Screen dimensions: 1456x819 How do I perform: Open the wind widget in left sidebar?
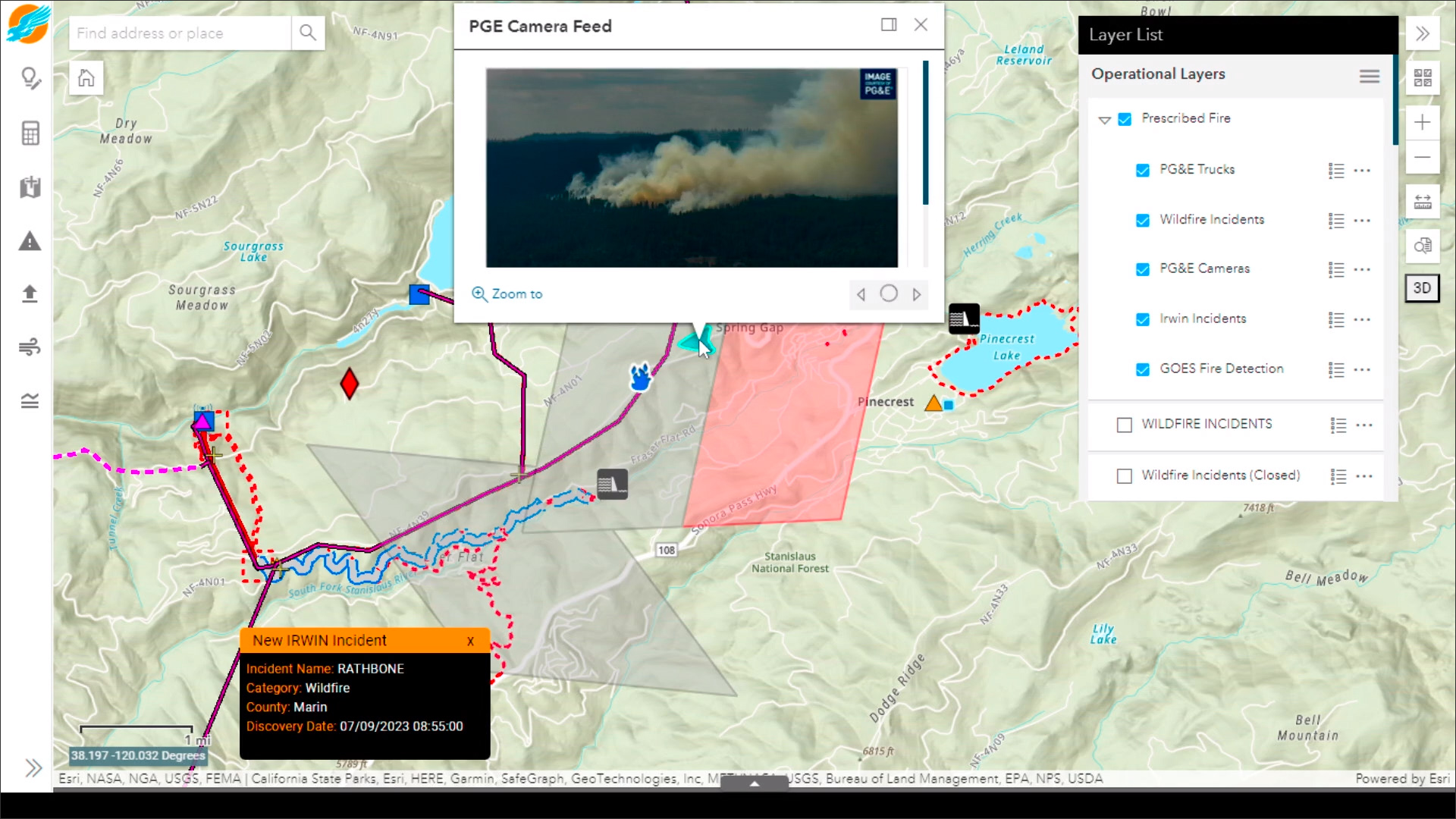tap(30, 347)
